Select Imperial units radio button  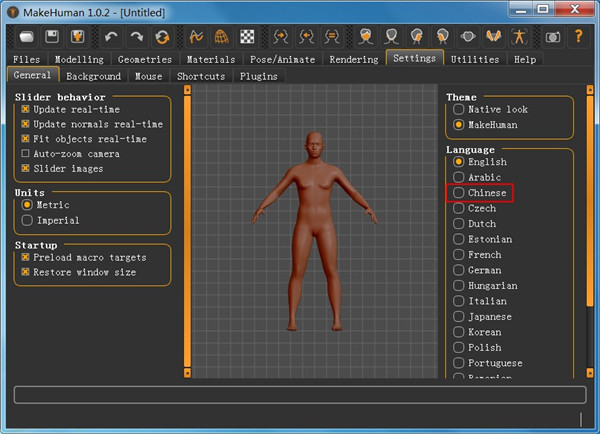(x=28, y=220)
